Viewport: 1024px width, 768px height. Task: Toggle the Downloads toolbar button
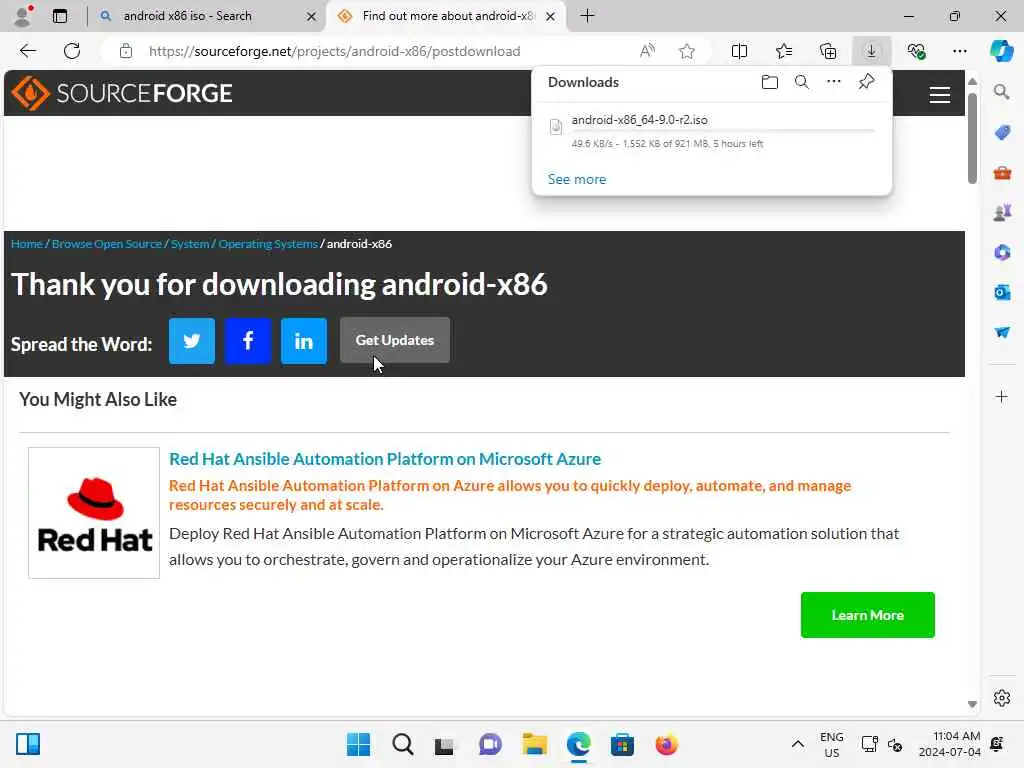click(871, 51)
